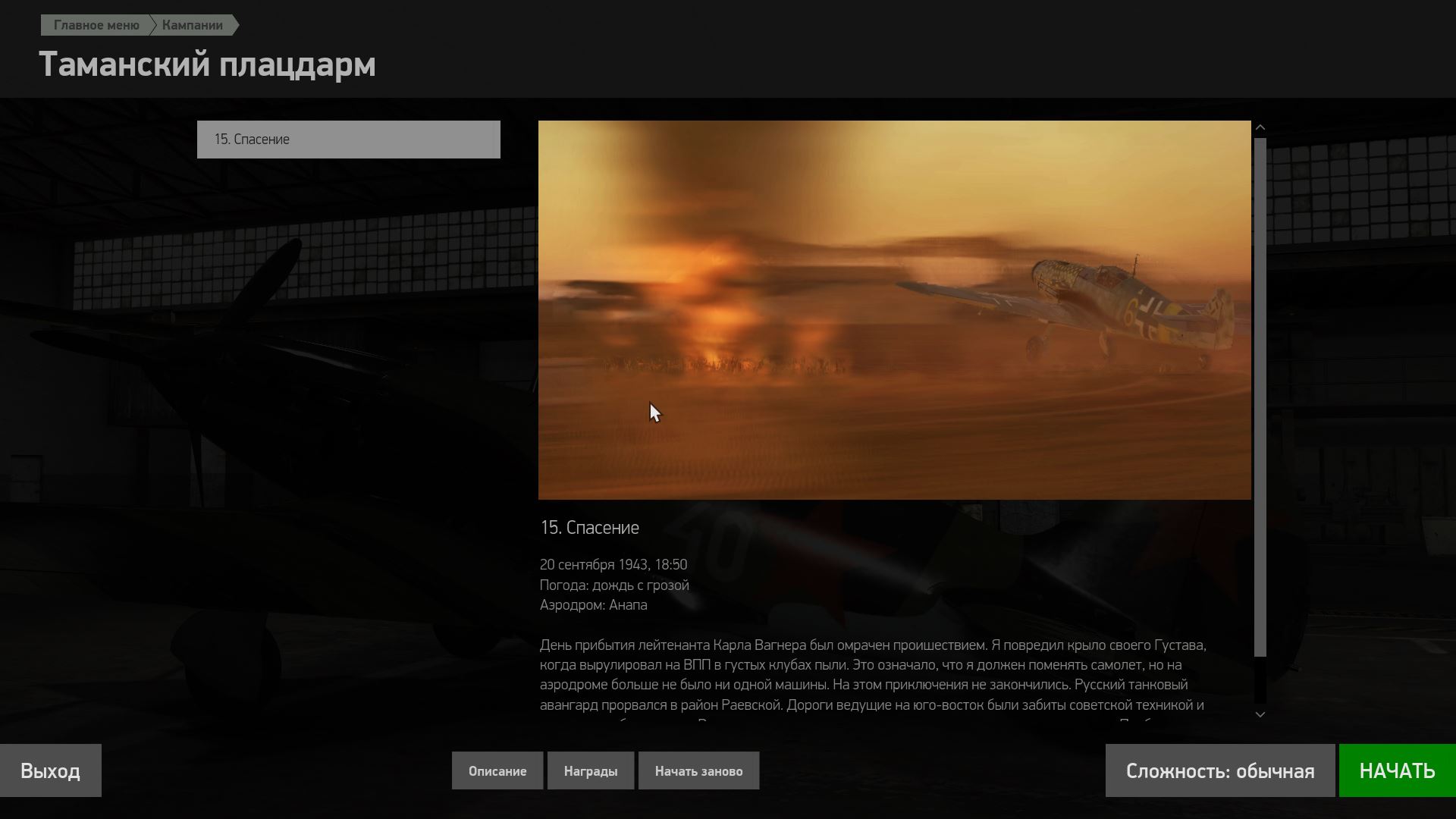
Task: Click the briefing scrollbar thumb
Action: point(1260,397)
